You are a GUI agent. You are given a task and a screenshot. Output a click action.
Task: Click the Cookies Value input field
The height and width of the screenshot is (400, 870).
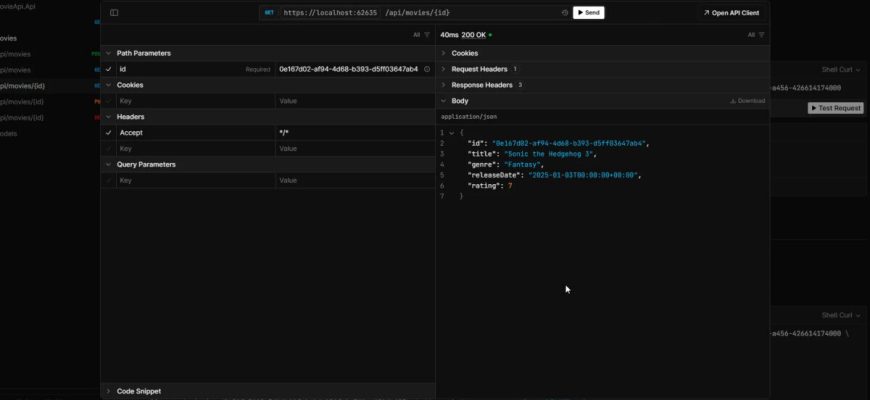355,101
